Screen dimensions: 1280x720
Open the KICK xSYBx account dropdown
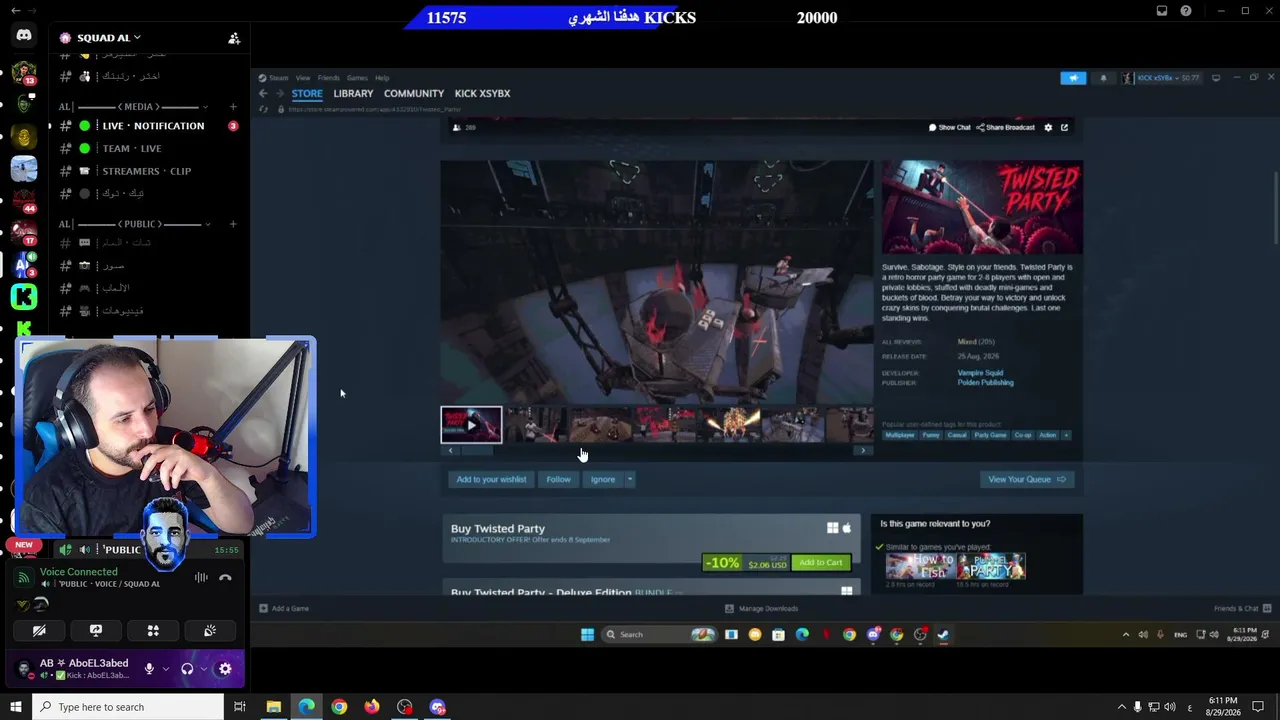pos(1162,78)
